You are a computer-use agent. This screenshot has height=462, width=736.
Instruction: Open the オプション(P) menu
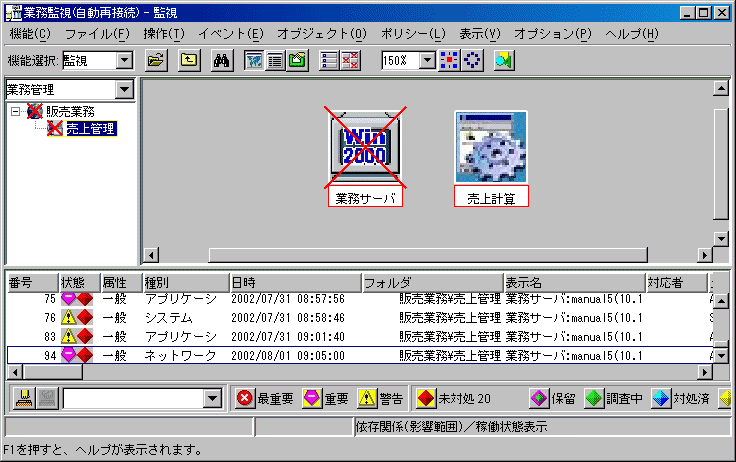[x=553, y=34]
